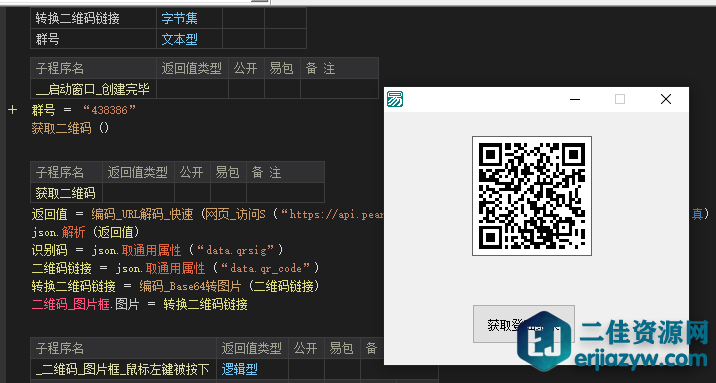Click the QR code image in the popup window
The image size is (716, 383).
click(532, 196)
